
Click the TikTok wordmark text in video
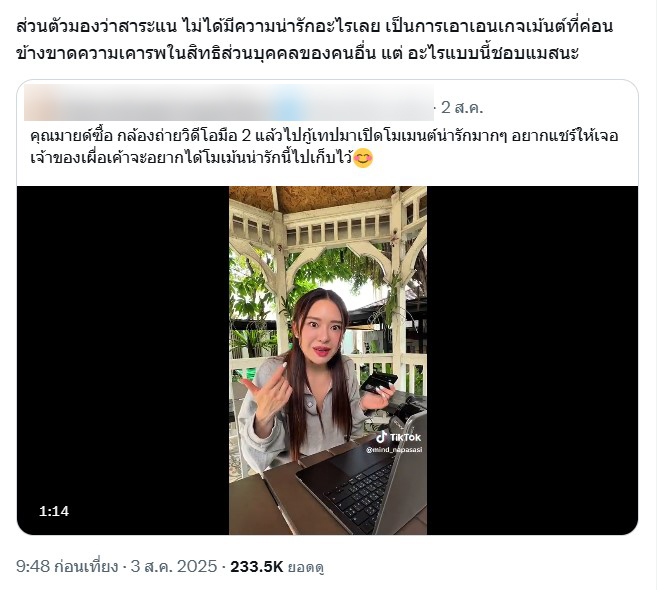(405, 437)
